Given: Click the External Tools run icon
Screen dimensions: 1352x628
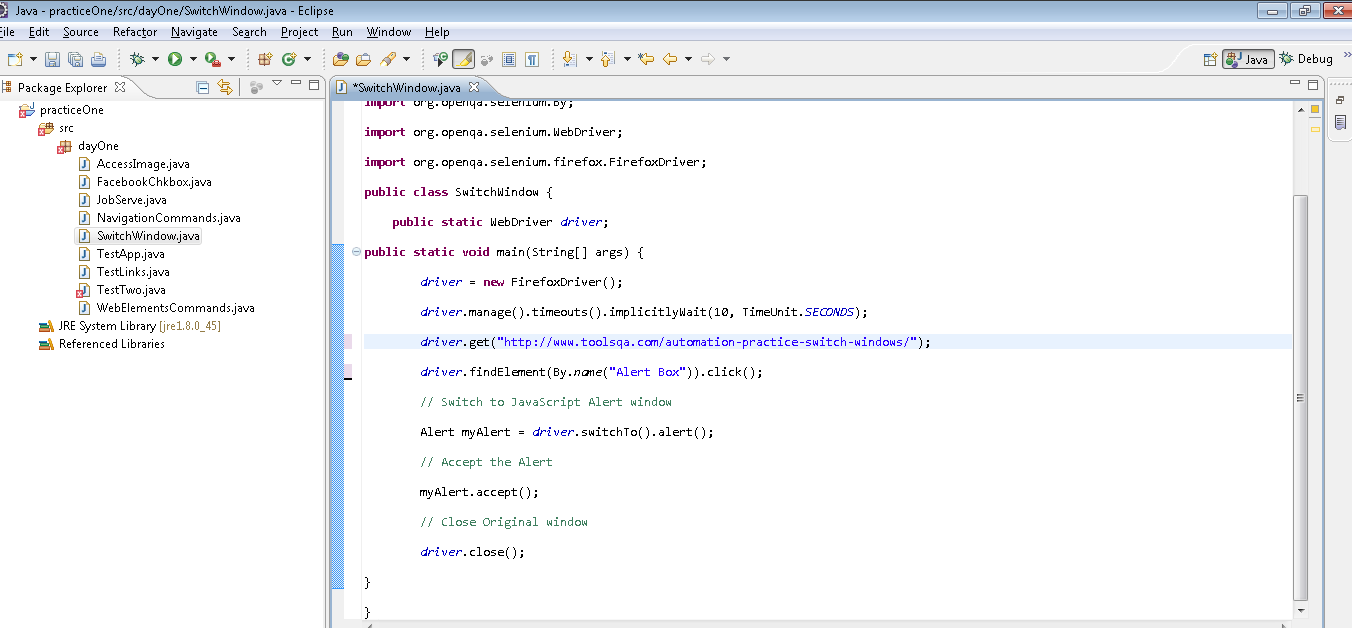Looking at the screenshot, I should [x=212, y=59].
